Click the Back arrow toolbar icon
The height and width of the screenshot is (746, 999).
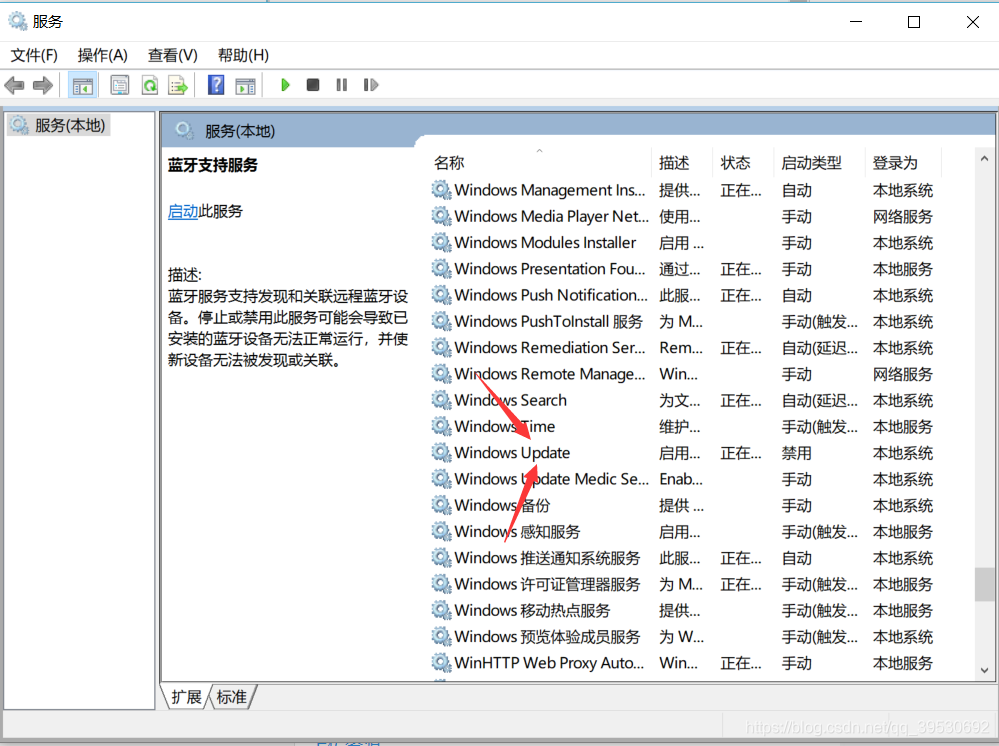pyautogui.click(x=14, y=85)
